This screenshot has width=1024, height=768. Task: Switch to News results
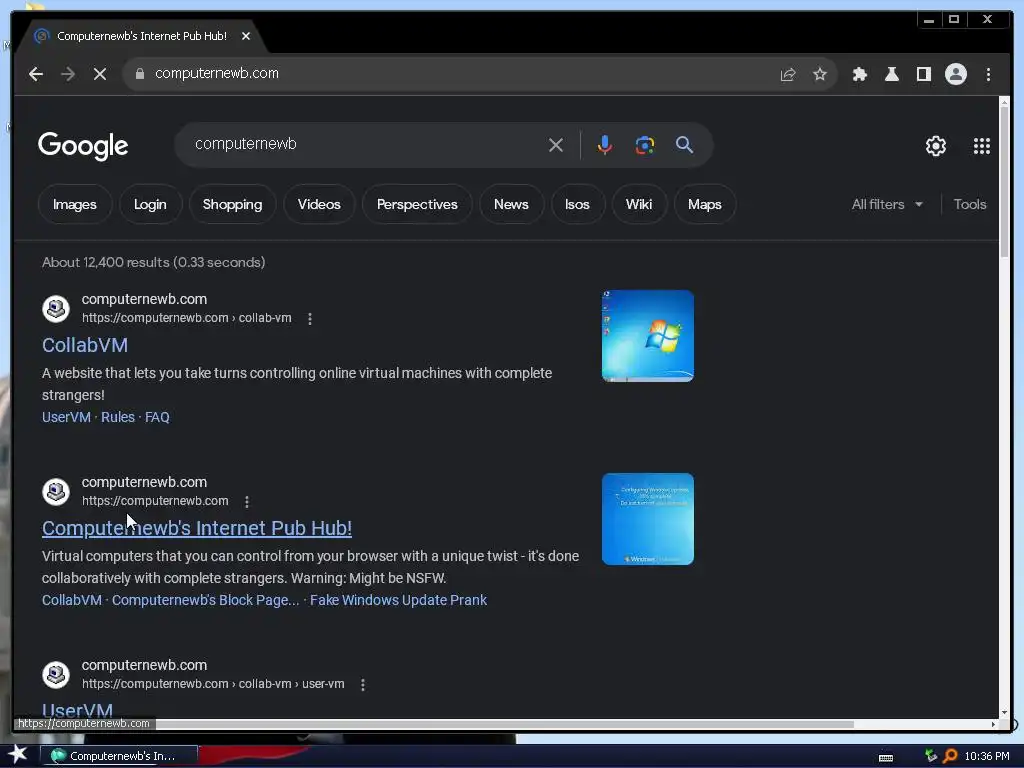(511, 204)
